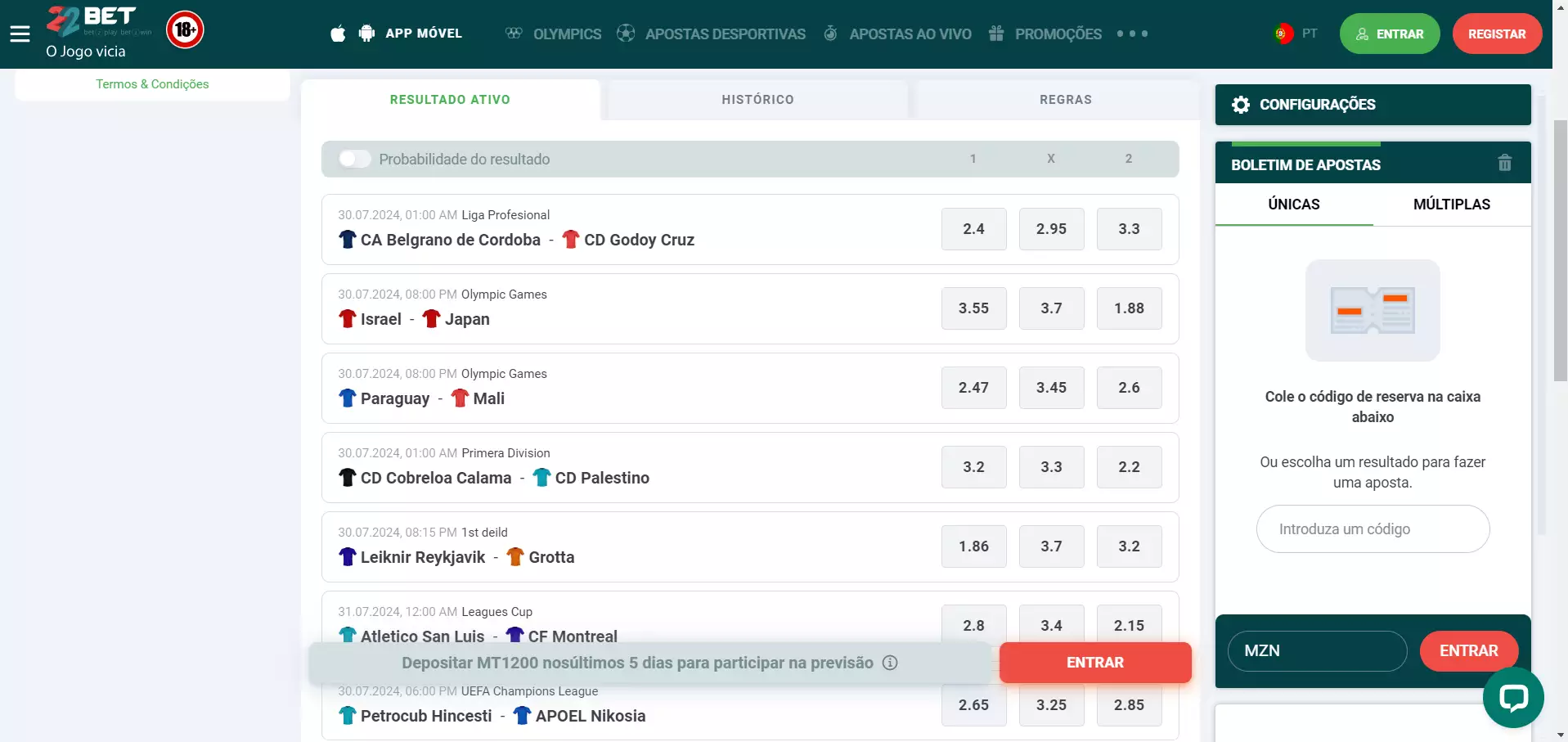Open the MZN currency selector
The width and height of the screenshot is (1568, 742).
[1316, 651]
